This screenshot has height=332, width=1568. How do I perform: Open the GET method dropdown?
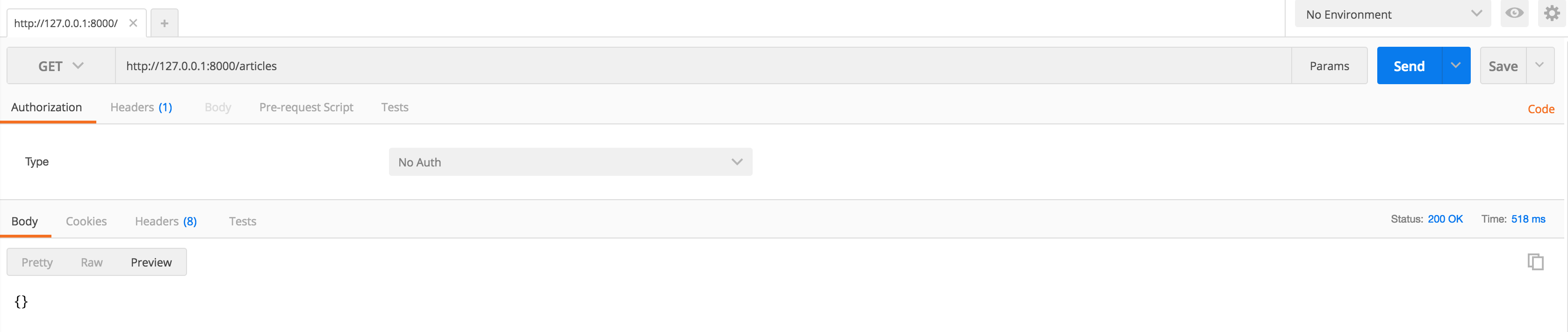61,66
